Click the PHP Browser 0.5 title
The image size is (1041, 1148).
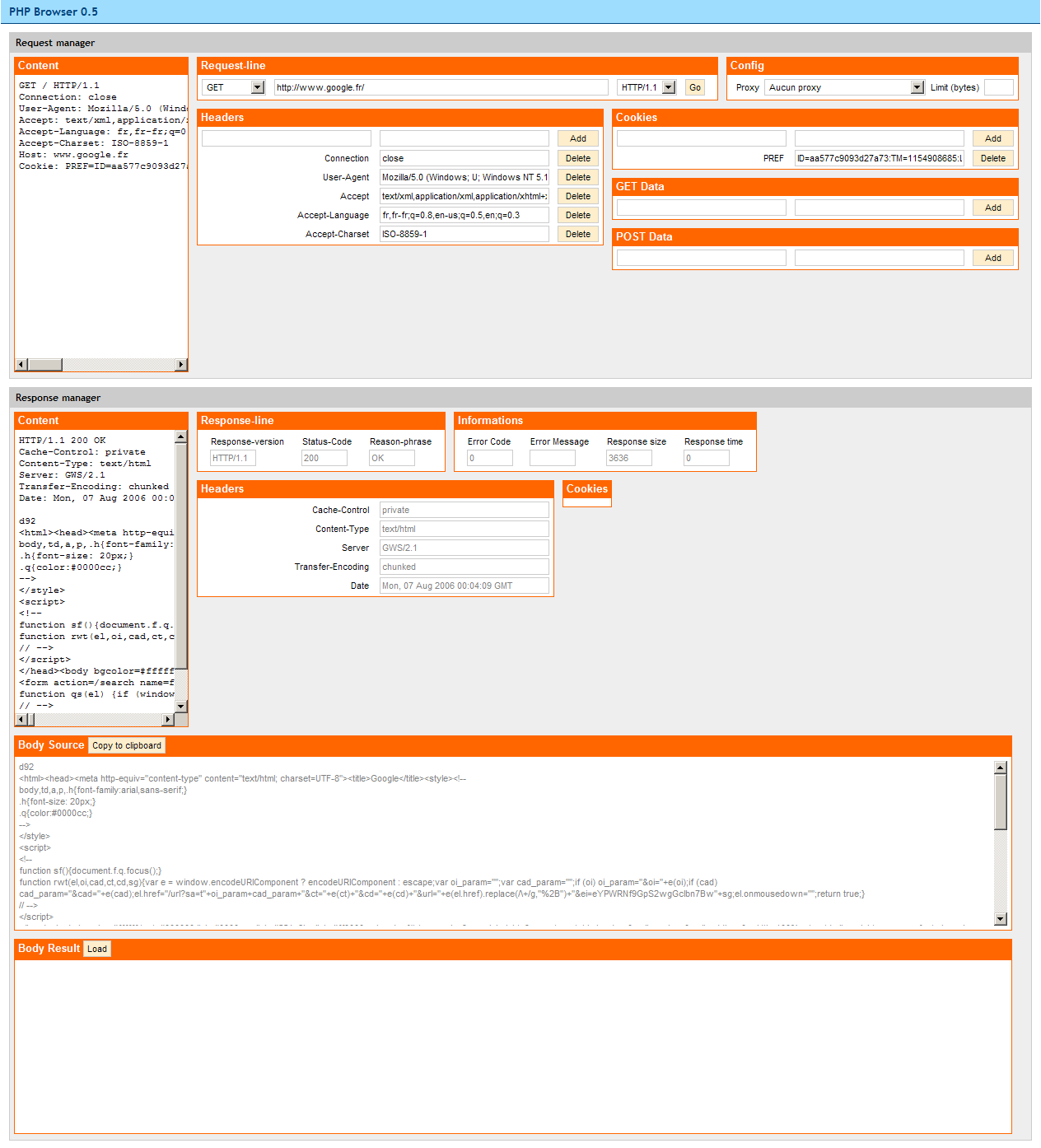54,12
